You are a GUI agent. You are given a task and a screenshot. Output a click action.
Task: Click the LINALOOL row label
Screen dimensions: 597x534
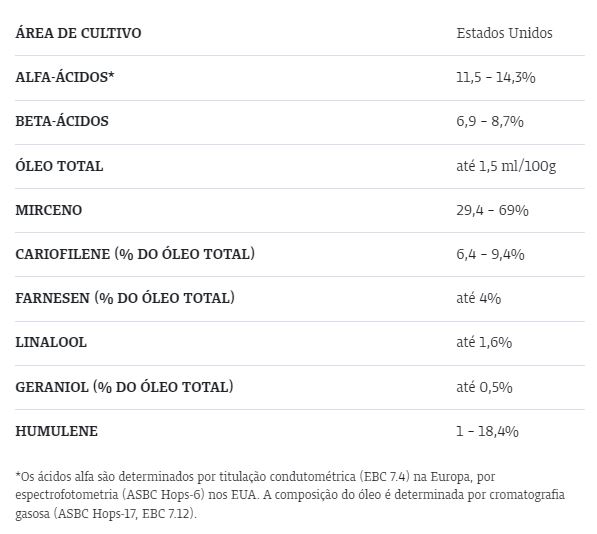51,342
